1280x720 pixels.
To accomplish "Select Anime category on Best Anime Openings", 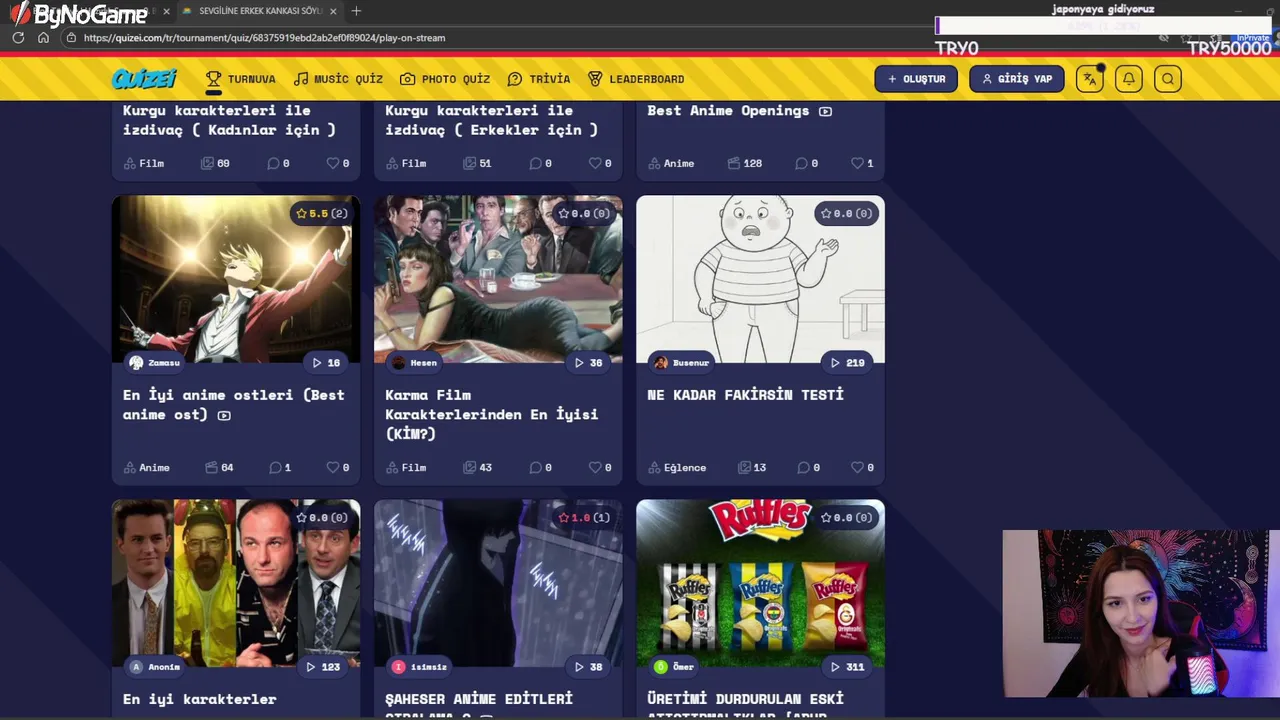I will click(670, 163).
